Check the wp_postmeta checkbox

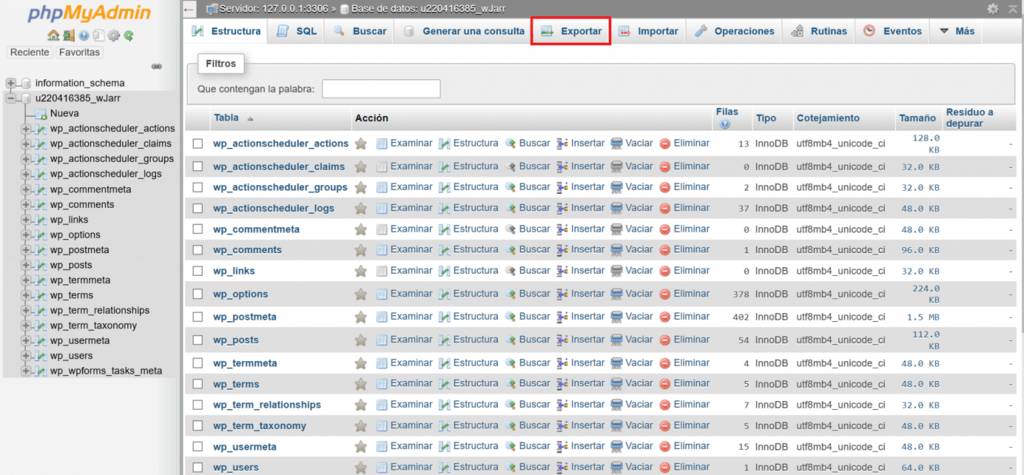[x=198, y=317]
